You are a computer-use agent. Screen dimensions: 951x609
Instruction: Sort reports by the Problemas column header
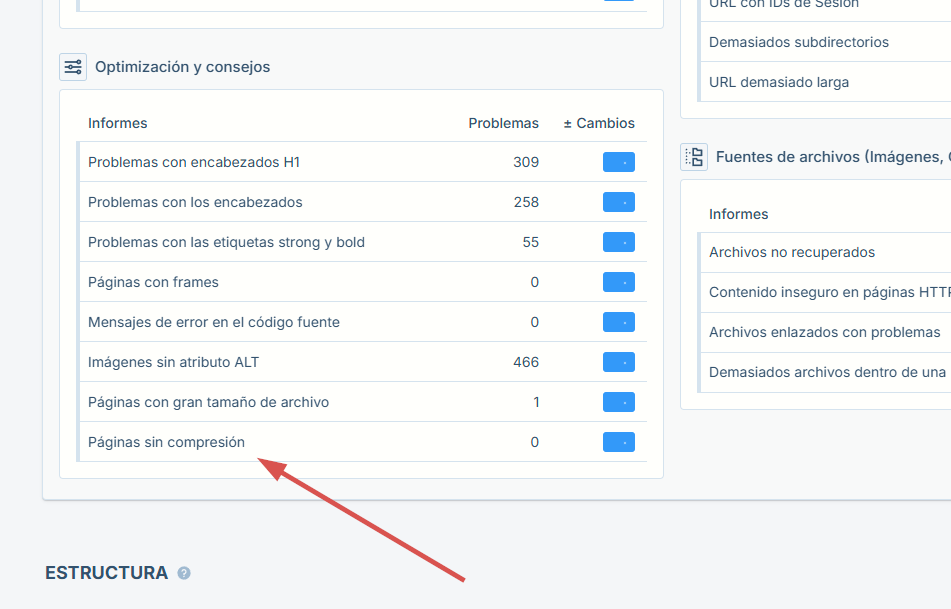(x=503, y=123)
